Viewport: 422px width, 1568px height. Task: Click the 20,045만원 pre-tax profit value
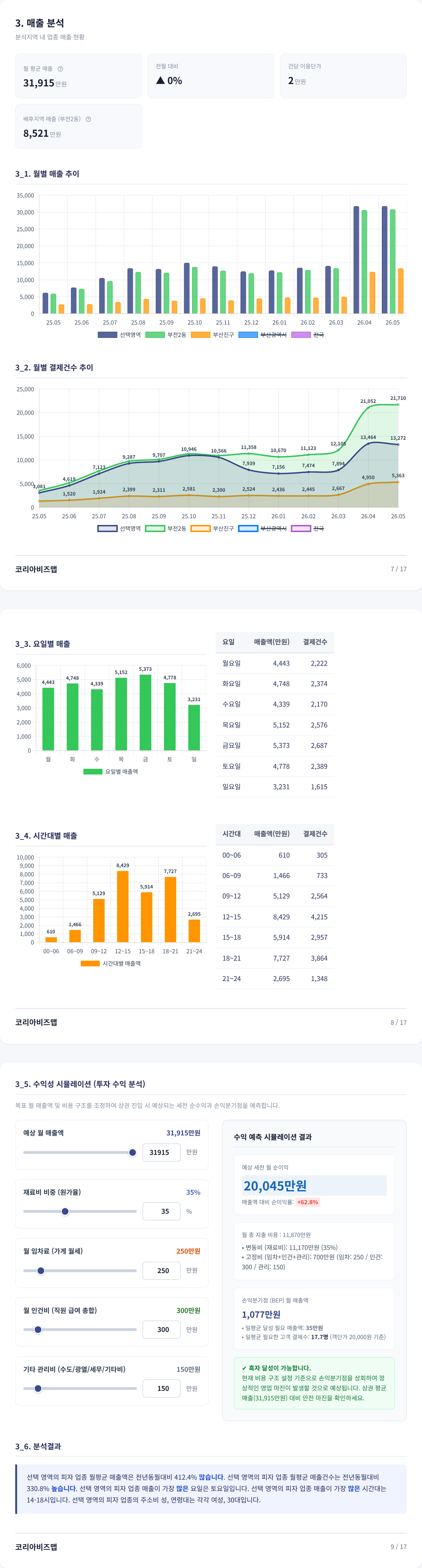pyautogui.click(x=275, y=1186)
